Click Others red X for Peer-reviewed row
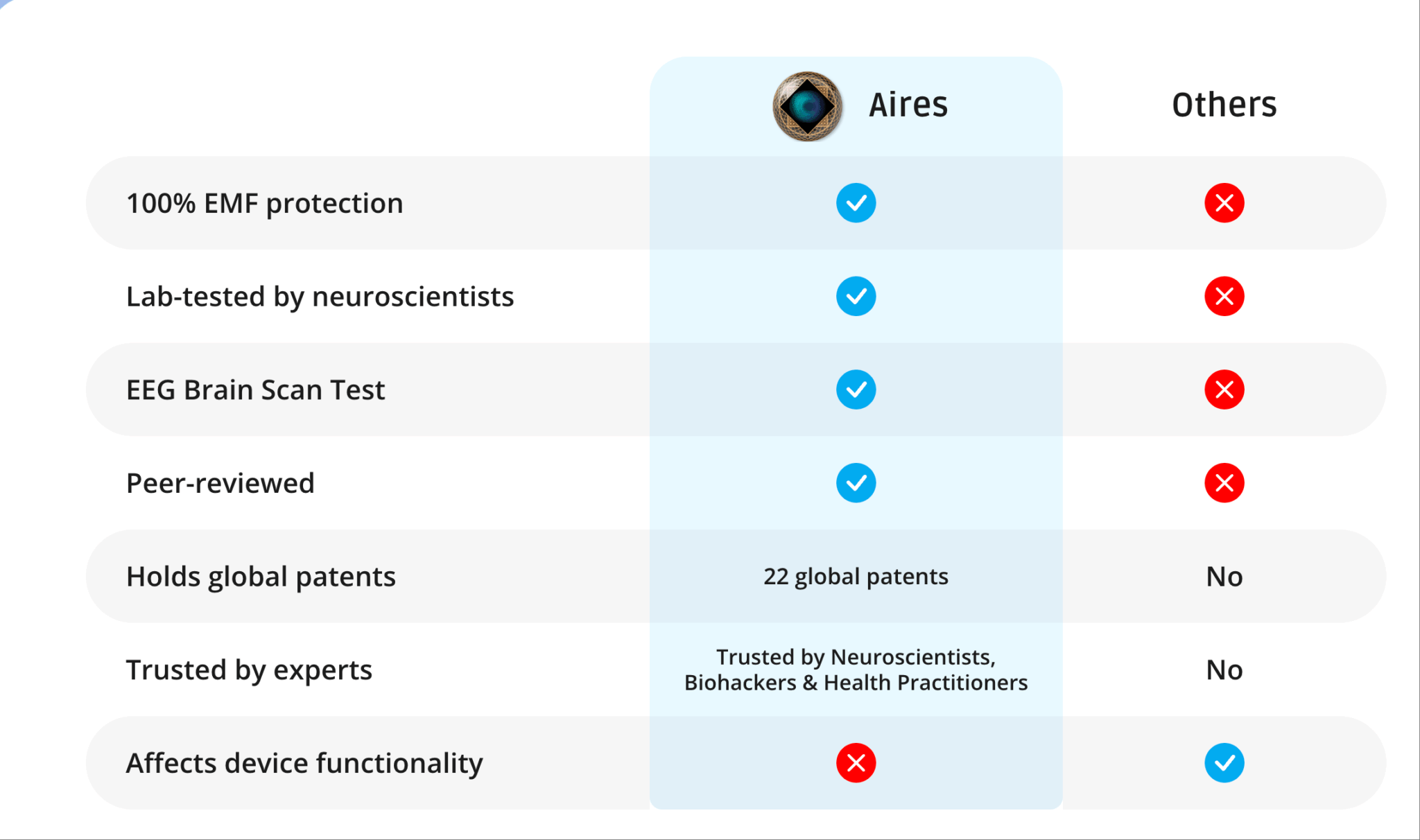 tap(1224, 483)
